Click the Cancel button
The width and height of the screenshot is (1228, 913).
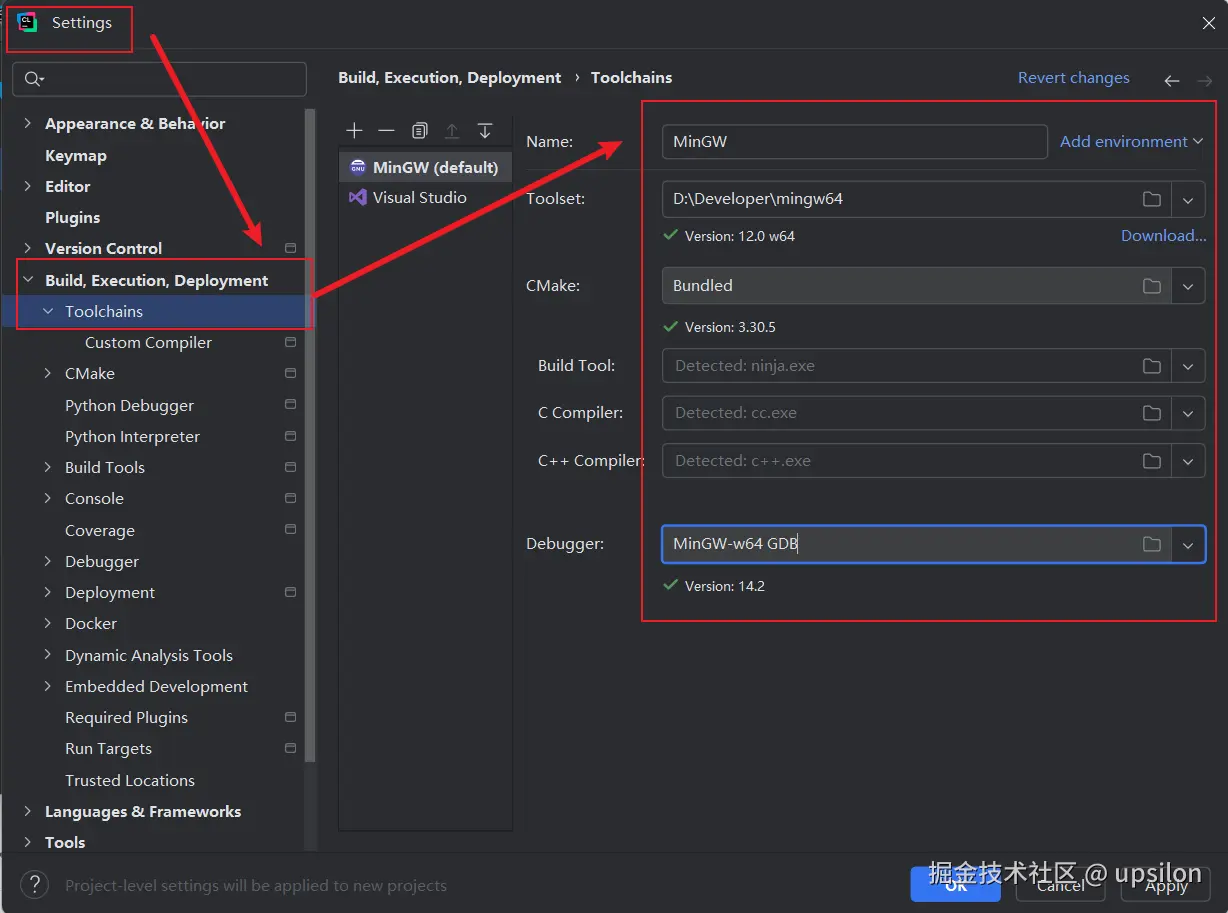(1061, 885)
